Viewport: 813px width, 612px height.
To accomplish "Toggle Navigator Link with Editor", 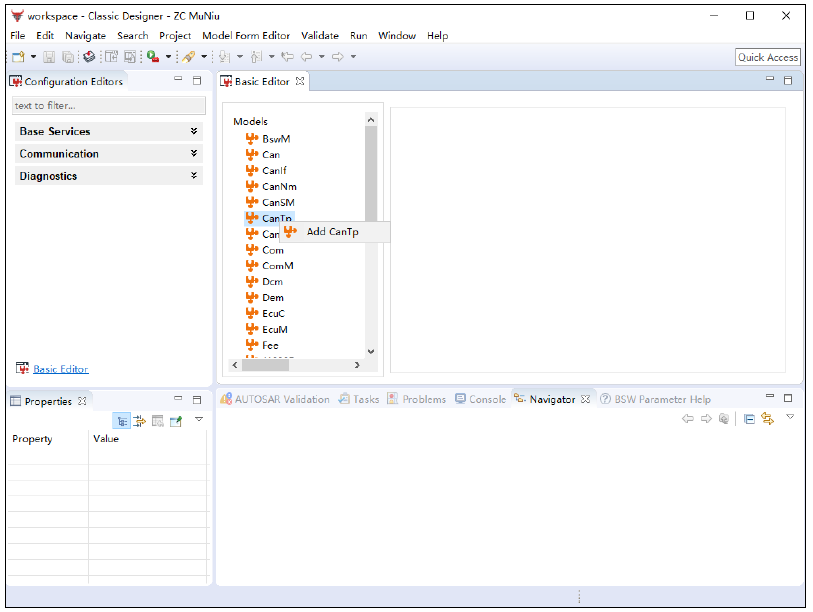I will pos(768,419).
